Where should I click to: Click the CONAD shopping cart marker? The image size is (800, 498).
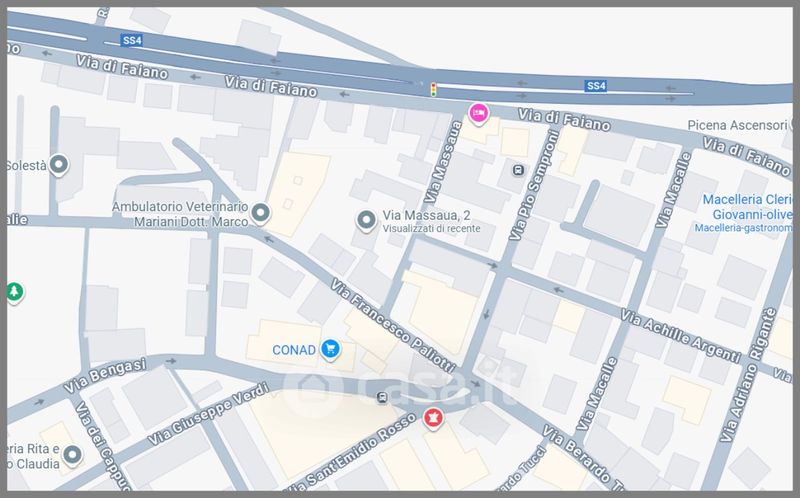(x=332, y=350)
